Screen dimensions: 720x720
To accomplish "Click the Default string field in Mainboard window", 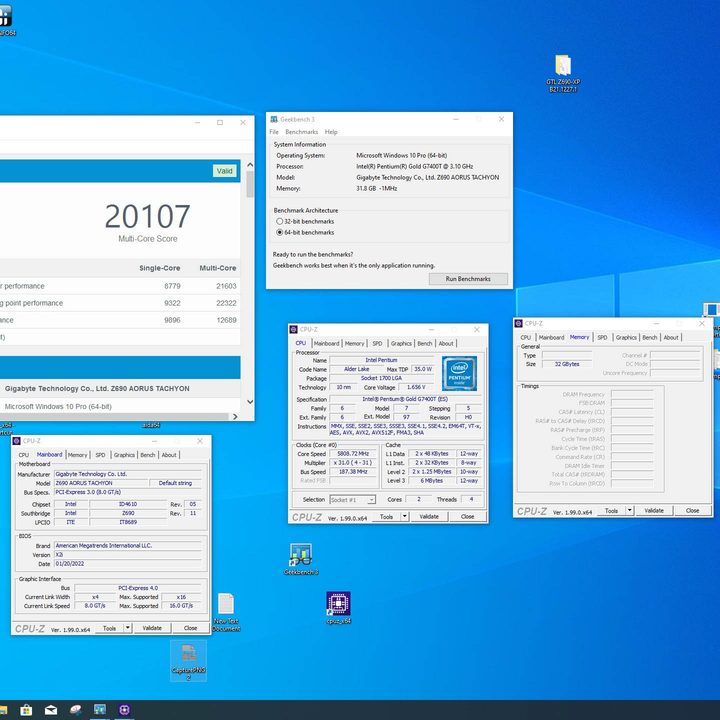I will (175, 483).
